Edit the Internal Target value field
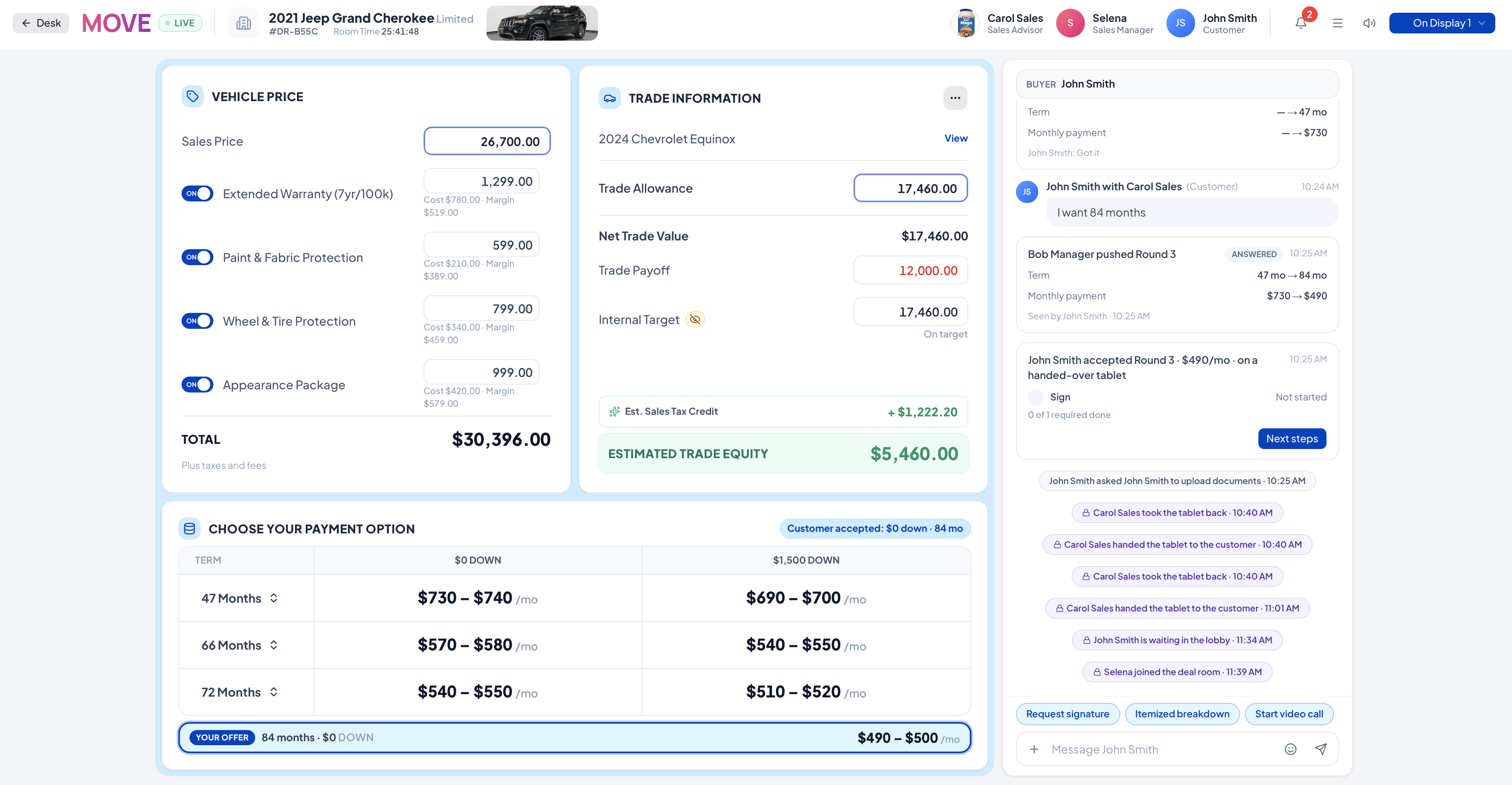1512x785 pixels. click(910, 312)
